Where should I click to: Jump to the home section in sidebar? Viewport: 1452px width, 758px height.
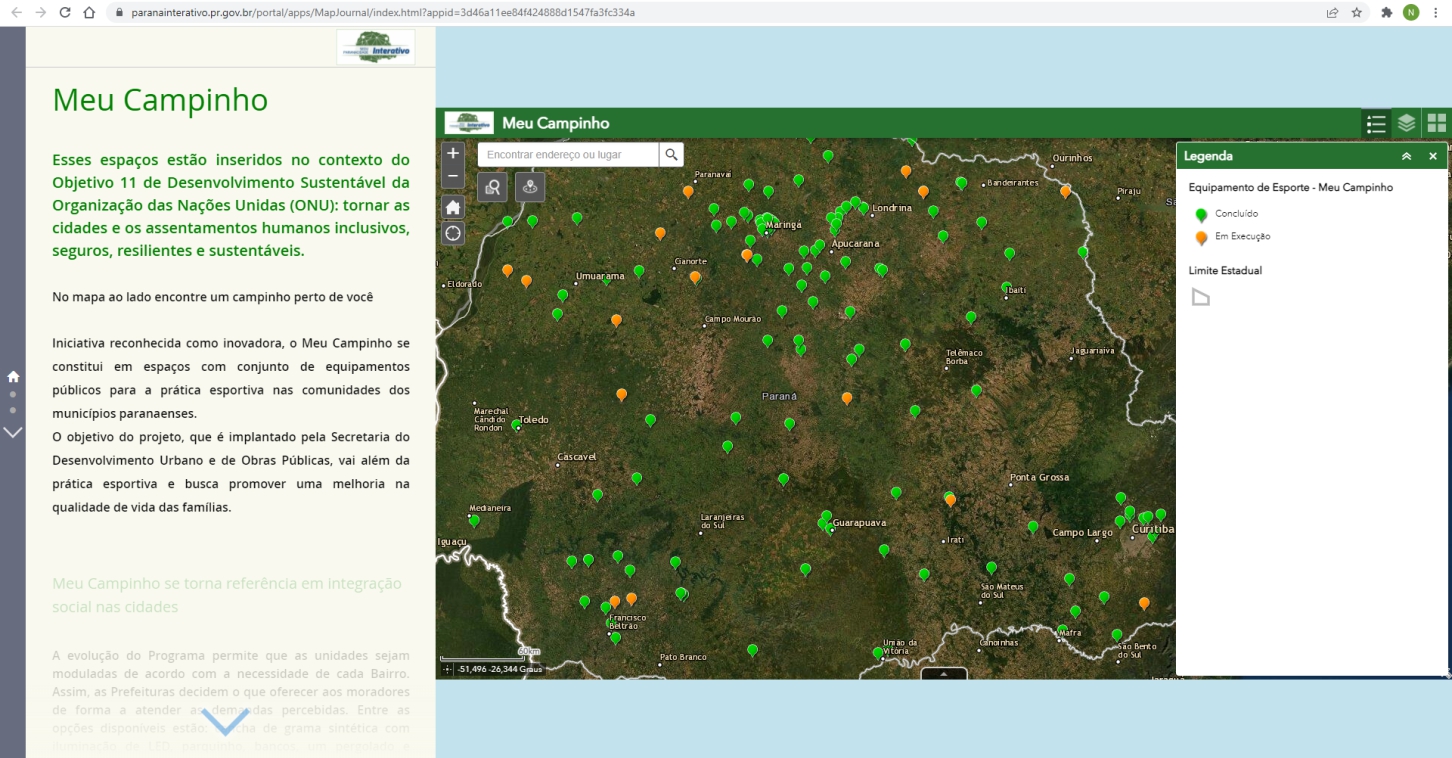13,377
